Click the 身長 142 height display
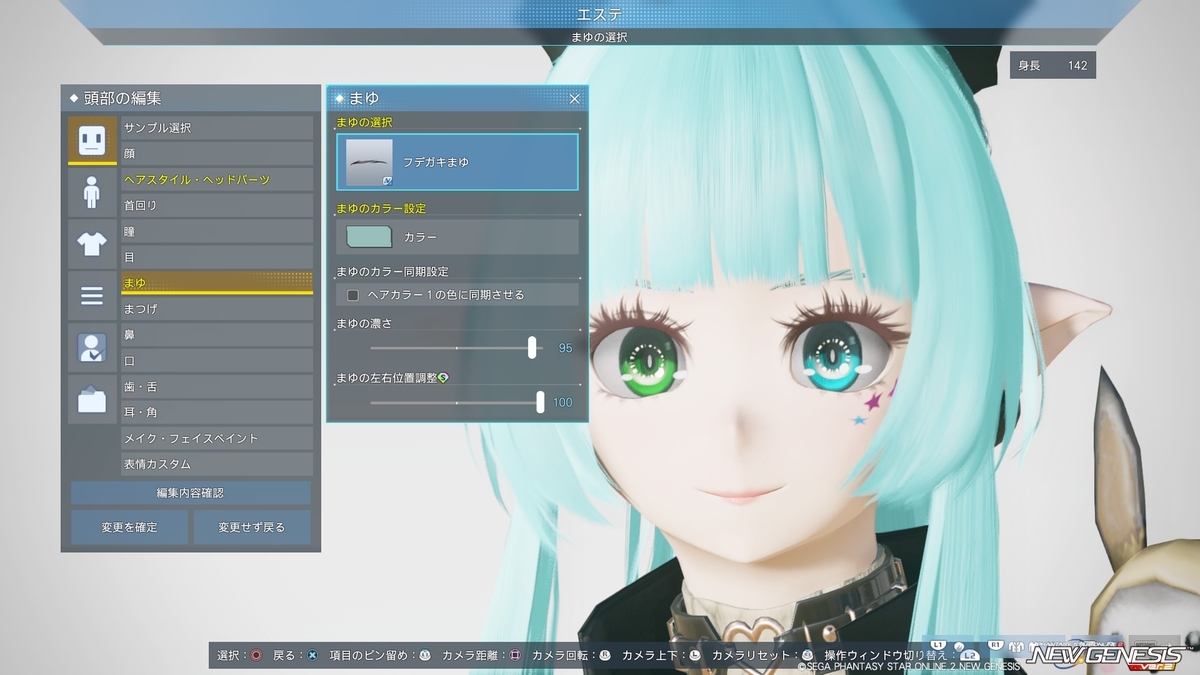Viewport: 1200px width, 675px height. [x=1053, y=66]
